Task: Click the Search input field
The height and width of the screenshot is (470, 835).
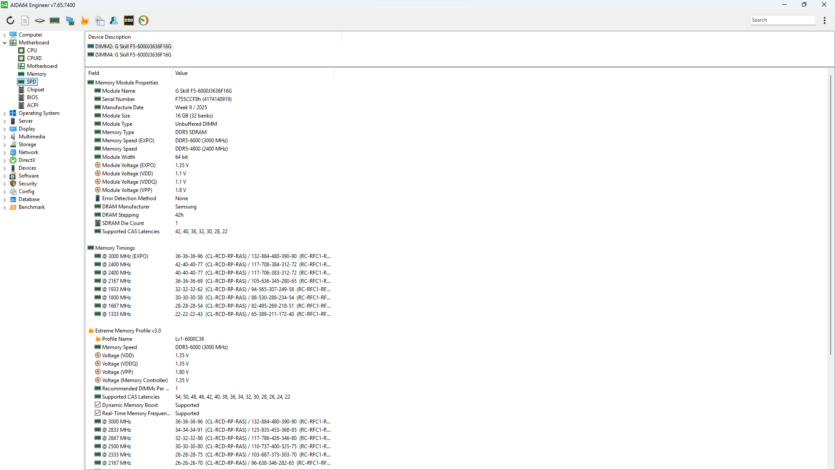Action: click(x=782, y=20)
